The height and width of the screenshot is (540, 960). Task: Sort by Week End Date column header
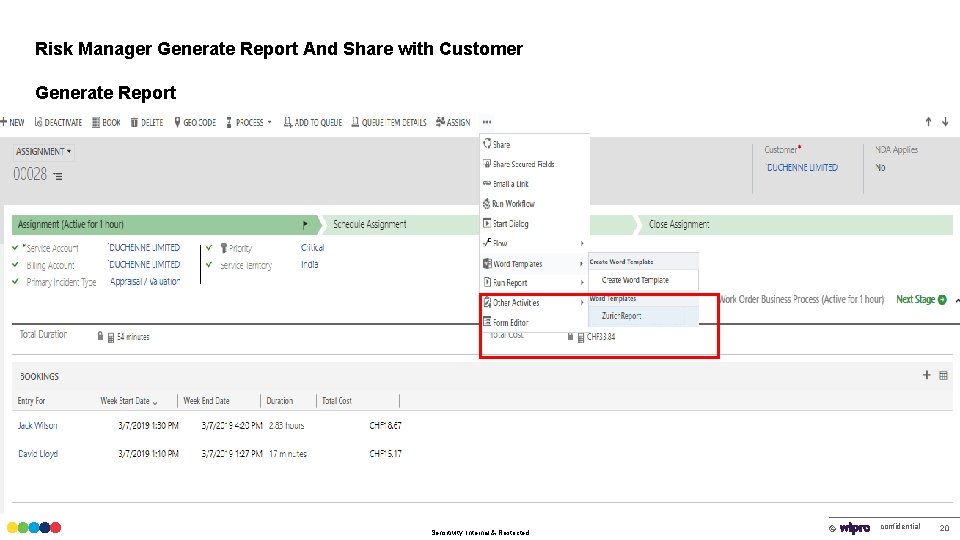coord(206,401)
